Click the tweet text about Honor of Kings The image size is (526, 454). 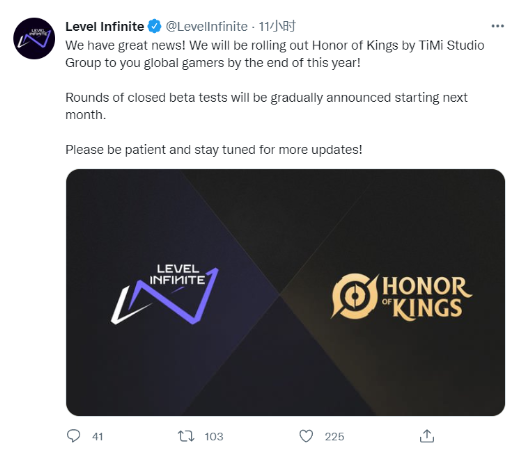[275, 54]
